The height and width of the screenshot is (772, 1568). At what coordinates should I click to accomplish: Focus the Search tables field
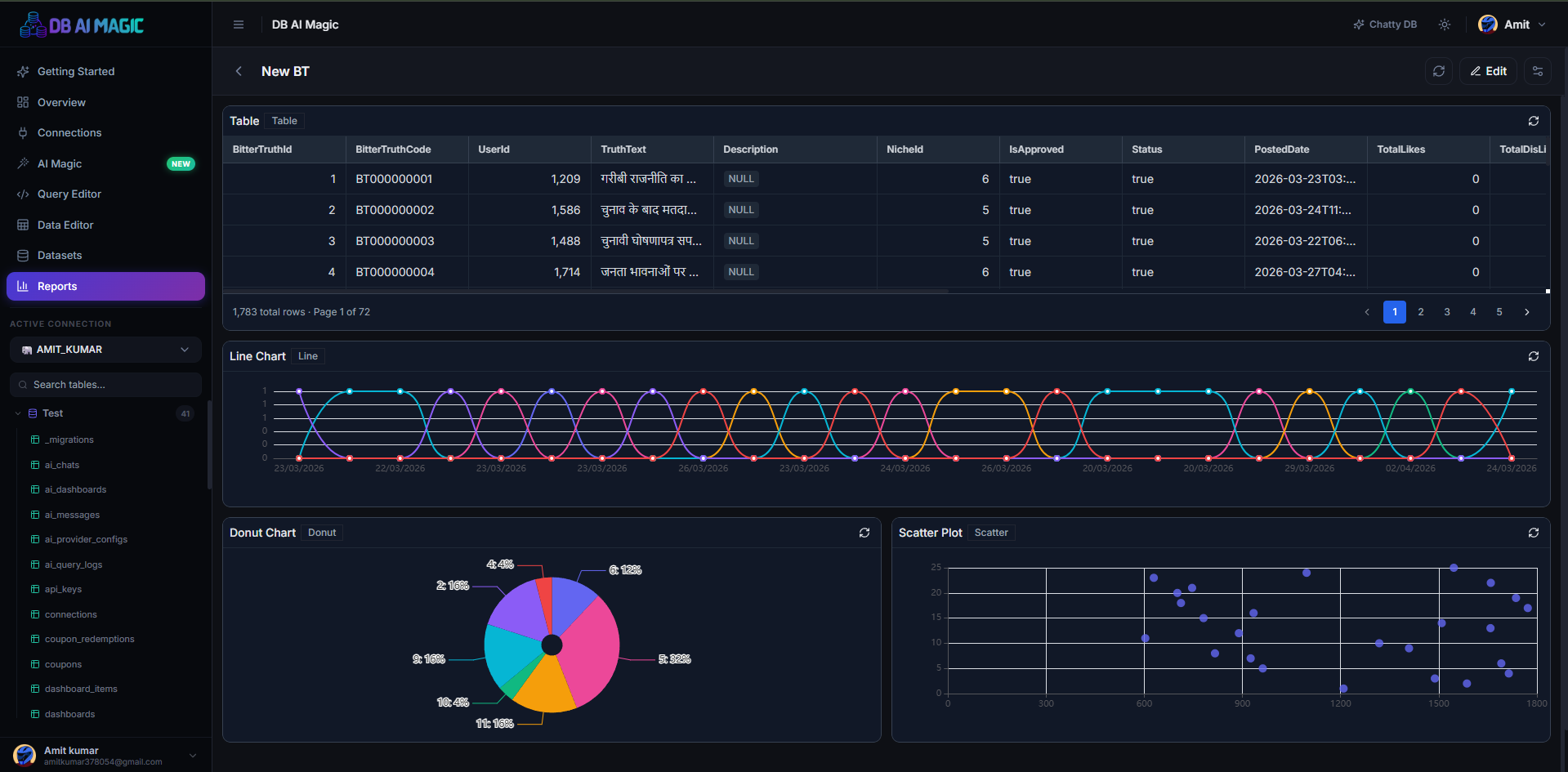coord(105,385)
